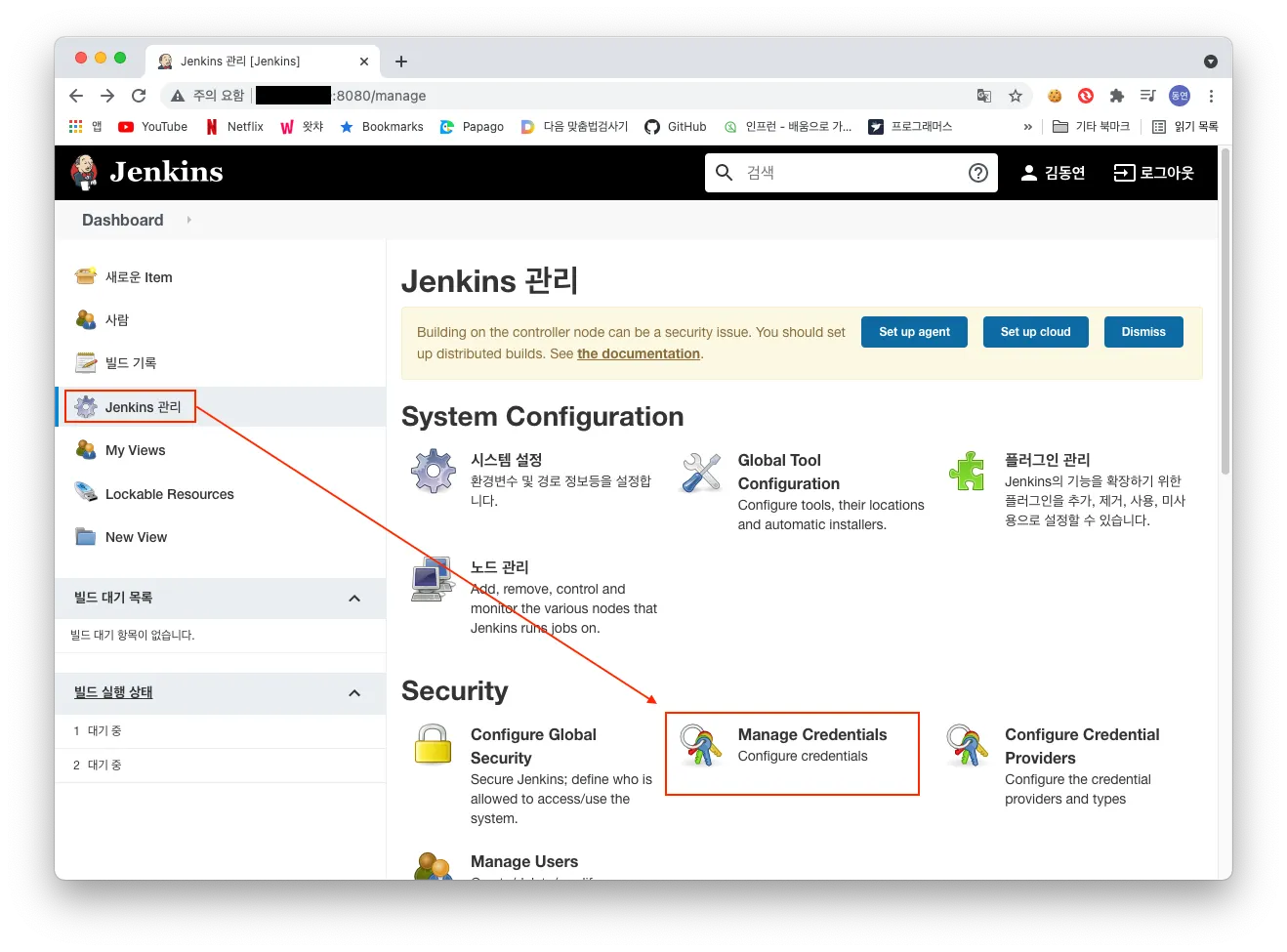Click the page vertical scrollbar
Image resolution: width=1287 pixels, height=952 pixels.
click(1225, 312)
